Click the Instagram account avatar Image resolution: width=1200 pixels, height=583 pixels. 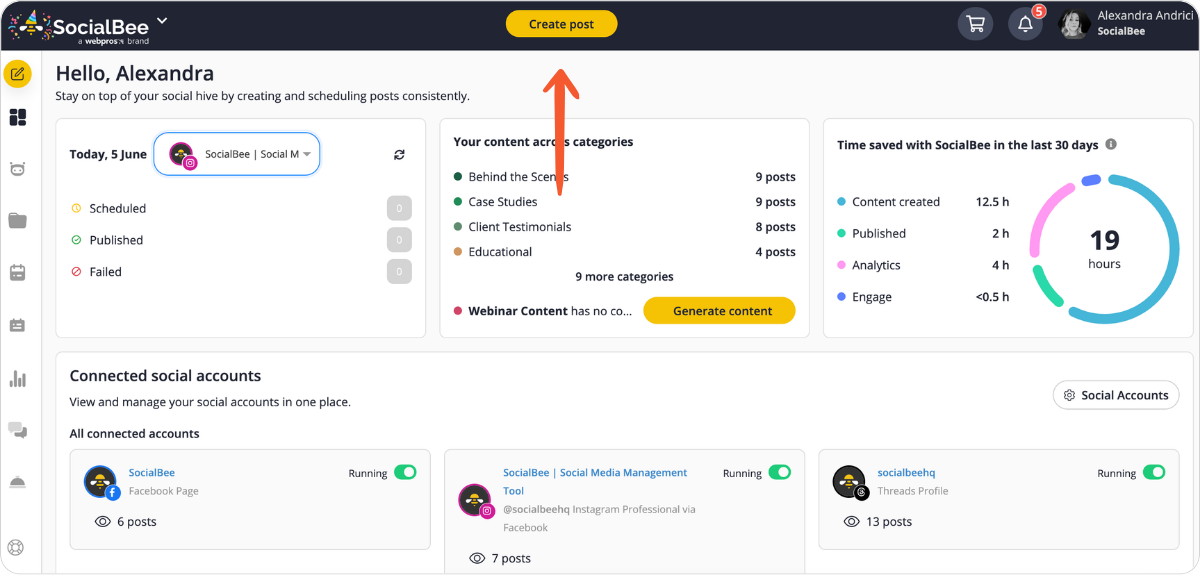pyautogui.click(x=475, y=500)
